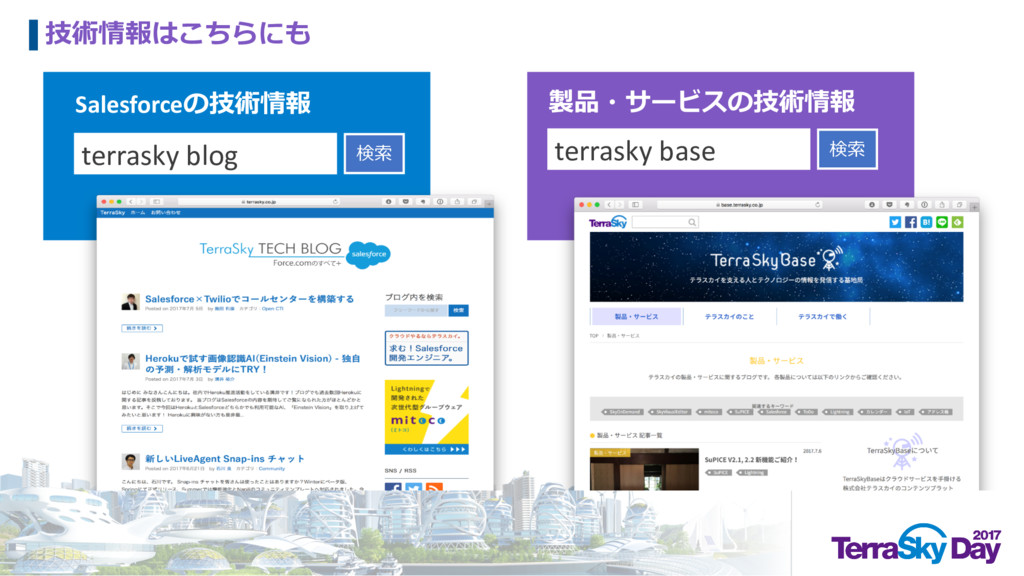This screenshot has height=576, width=1024.
Task: Click the blog keyword search input field
Action: tap(416, 310)
